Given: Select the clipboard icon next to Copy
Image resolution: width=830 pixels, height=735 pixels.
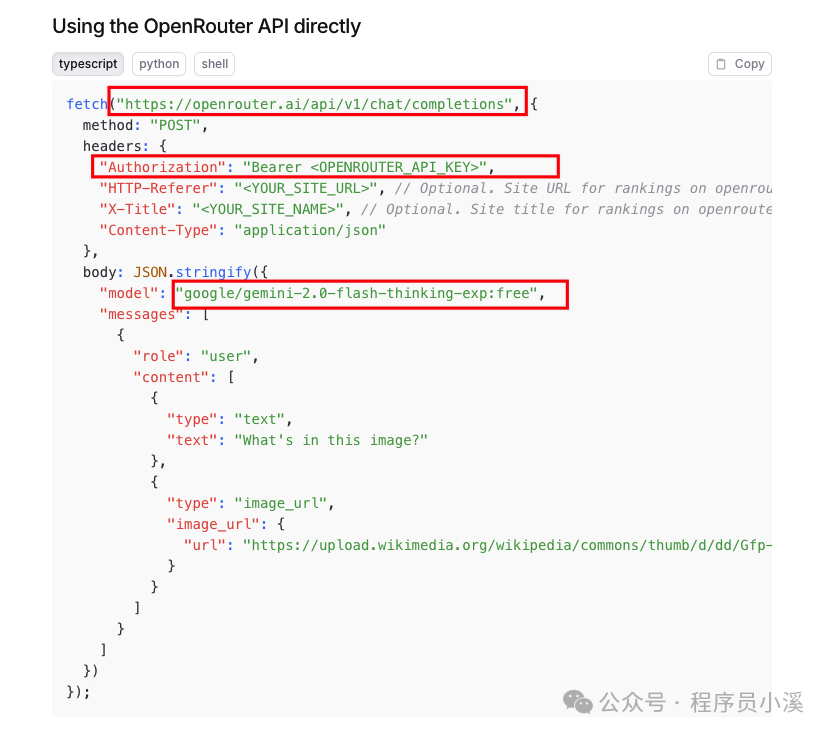Looking at the screenshot, I should (722, 64).
